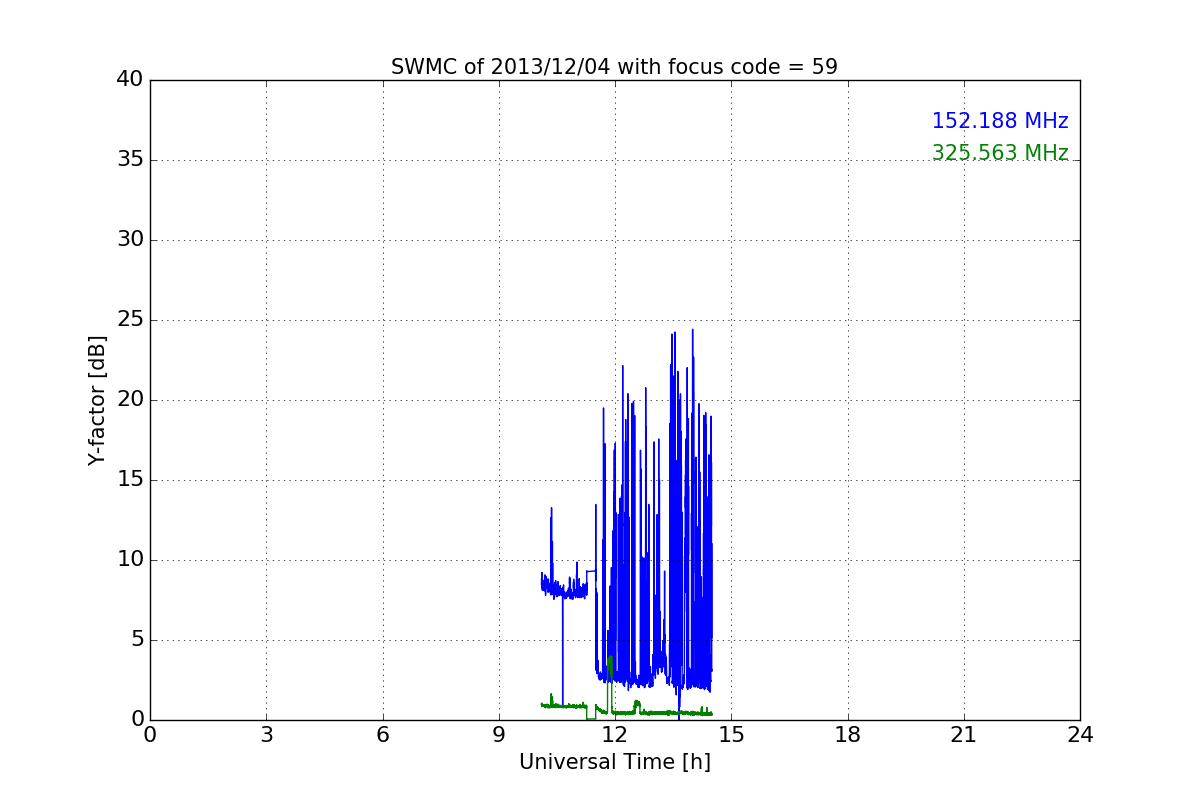This screenshot has width=1200, height=800.
Task: Click the x-axis tick label '24'
Action: pyautogui.click(x=1080, y=735)
